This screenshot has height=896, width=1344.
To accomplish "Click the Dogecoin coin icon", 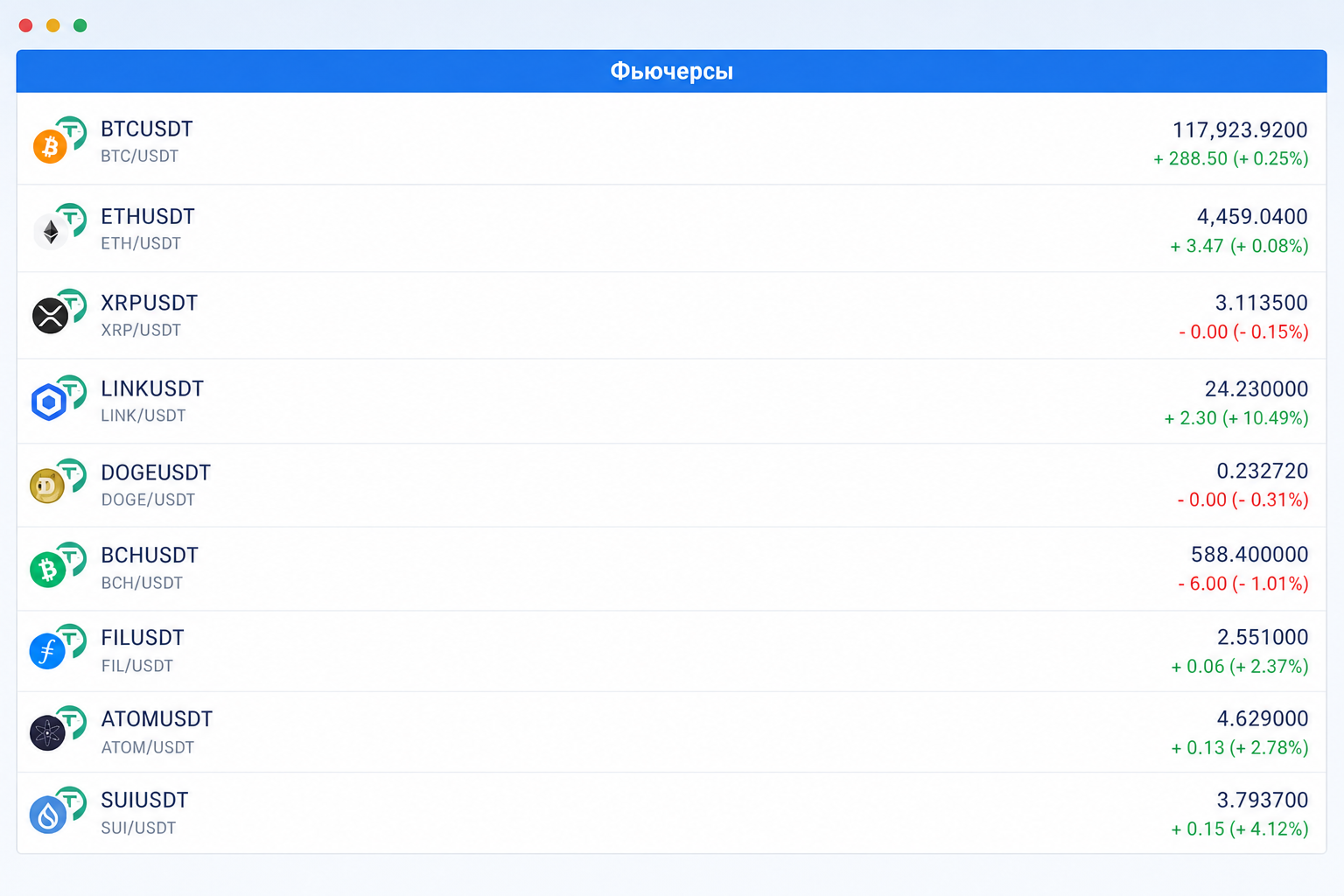I will click(47, 486).
